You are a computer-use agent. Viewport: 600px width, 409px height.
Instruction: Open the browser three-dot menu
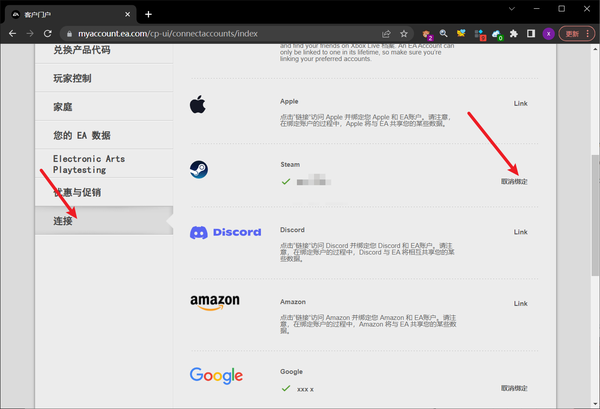pos(587,34)
